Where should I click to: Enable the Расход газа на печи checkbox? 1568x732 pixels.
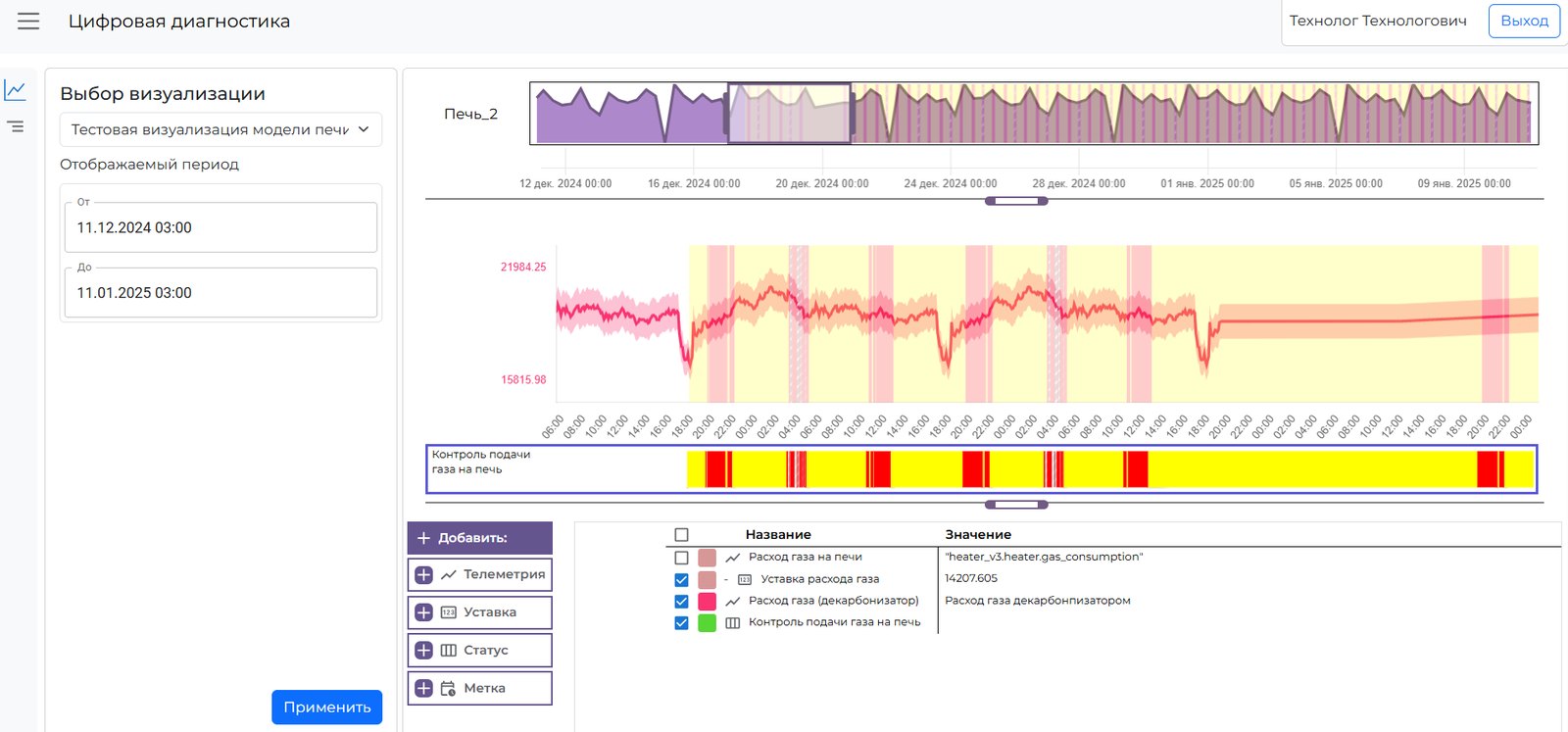pyautogui.click(x=682, y=558)
